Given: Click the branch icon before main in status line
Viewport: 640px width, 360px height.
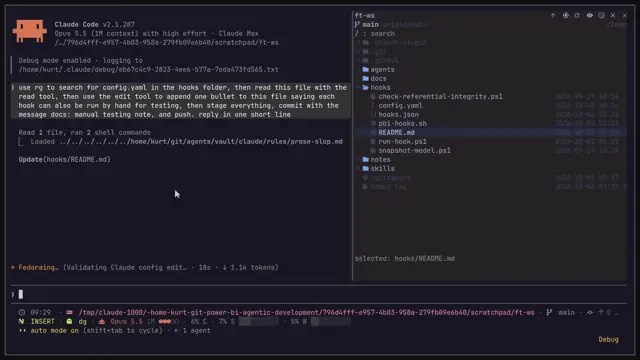Looking at the screenshot, I should click(549, 312).
